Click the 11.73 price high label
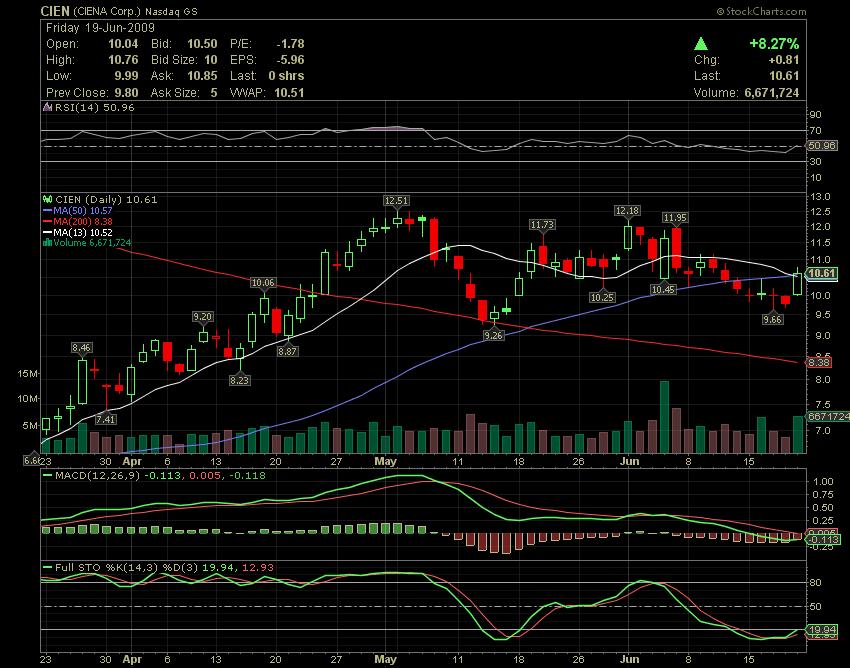This screenshot has width=850, height=668. [542, 224]
